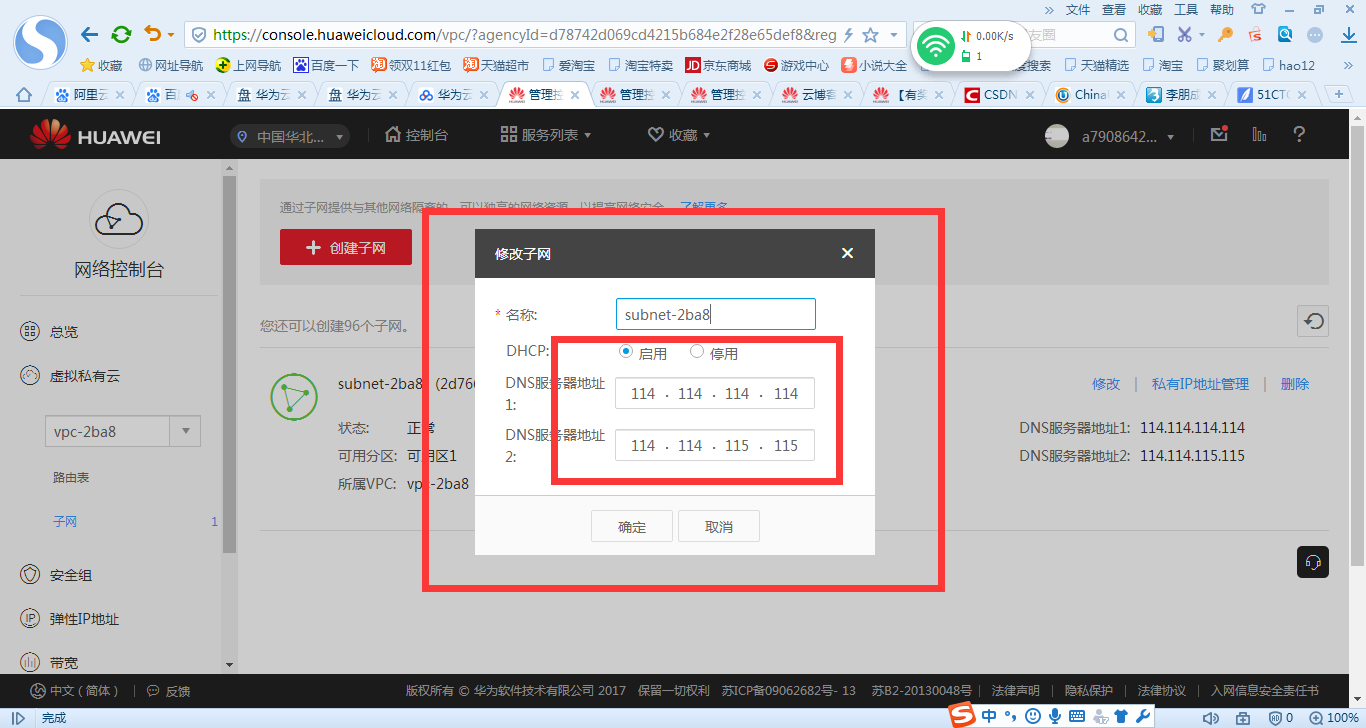Open the billing chart icon in the header
1366x728 pixels.
point(1259,134)
